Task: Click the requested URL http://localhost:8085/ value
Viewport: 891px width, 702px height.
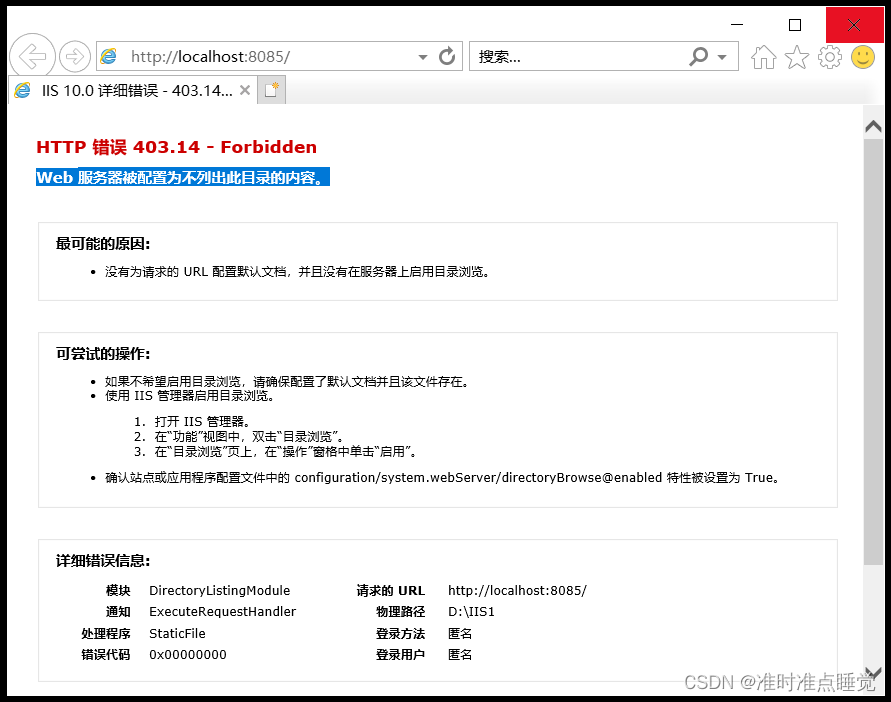Action: point(517,591)
